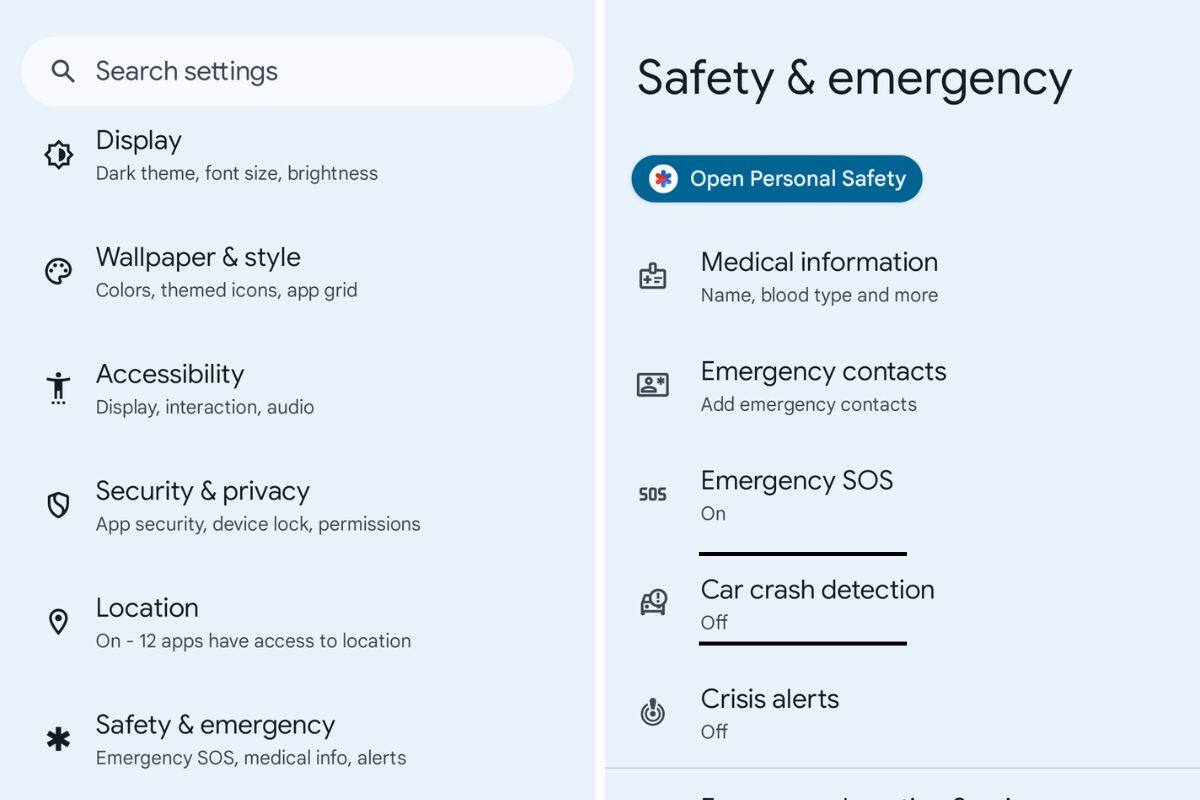Open Emergency SOS setting

[x=900, y=495]
